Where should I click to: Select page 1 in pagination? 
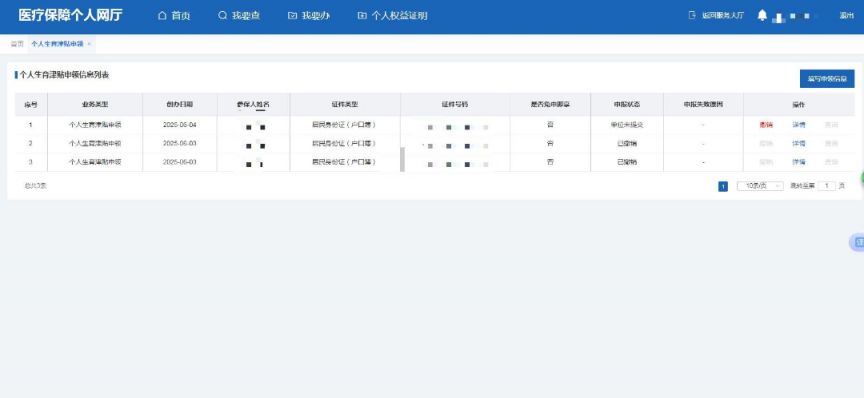tap(723, 186)
